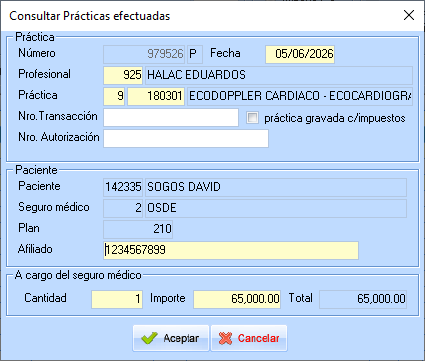Click the Práctica code field 180301
The image size is (425, 361).
156,96
